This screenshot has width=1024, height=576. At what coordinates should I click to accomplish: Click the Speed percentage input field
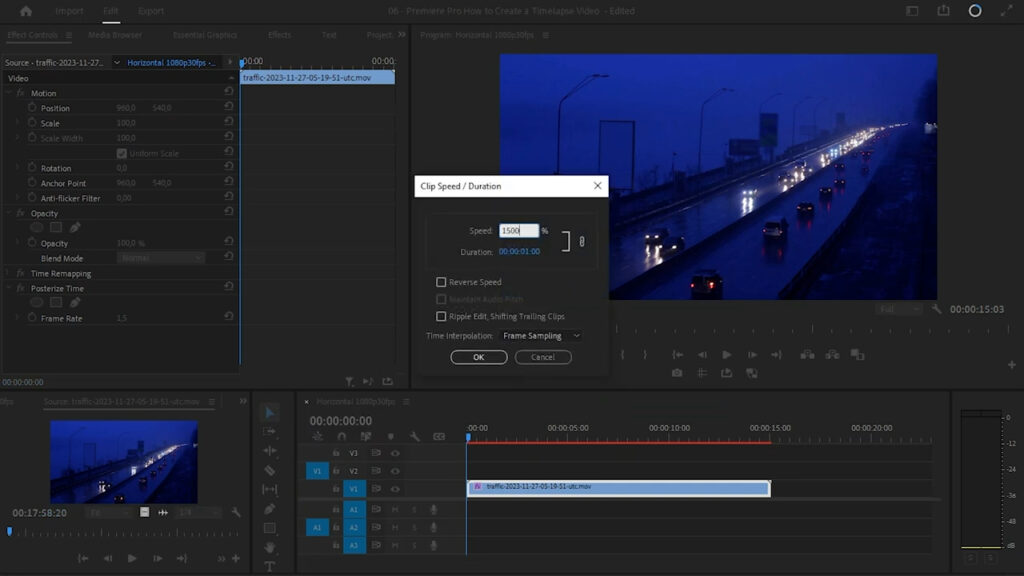click(519, 231)
